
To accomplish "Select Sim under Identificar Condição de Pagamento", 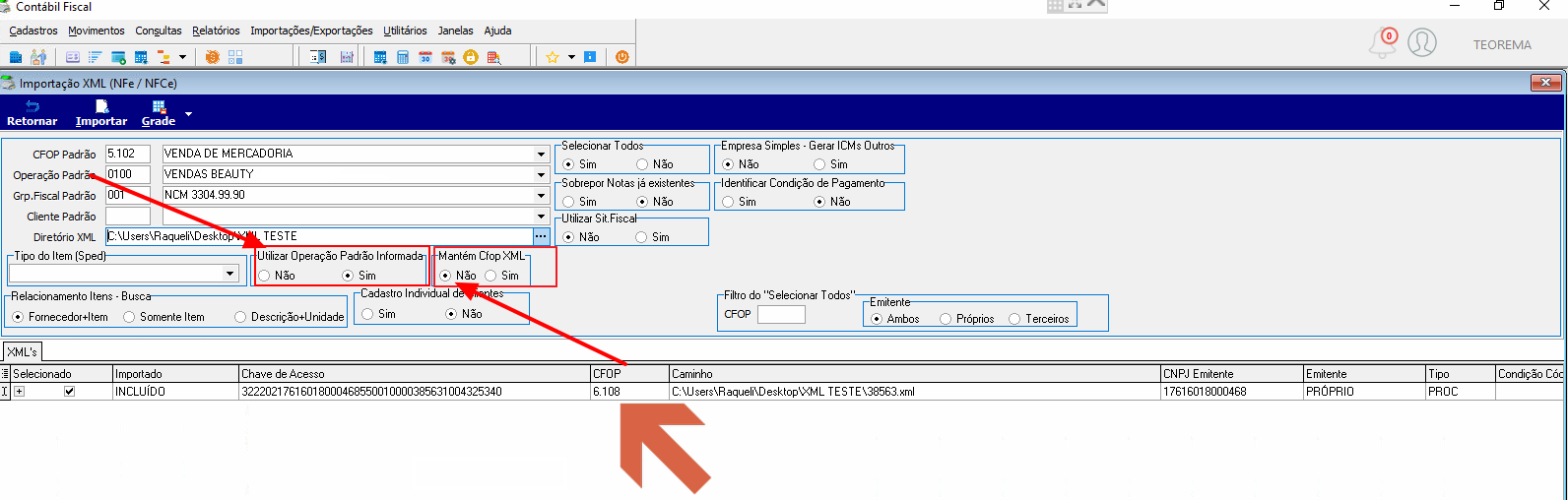I will tap(728, 202).
